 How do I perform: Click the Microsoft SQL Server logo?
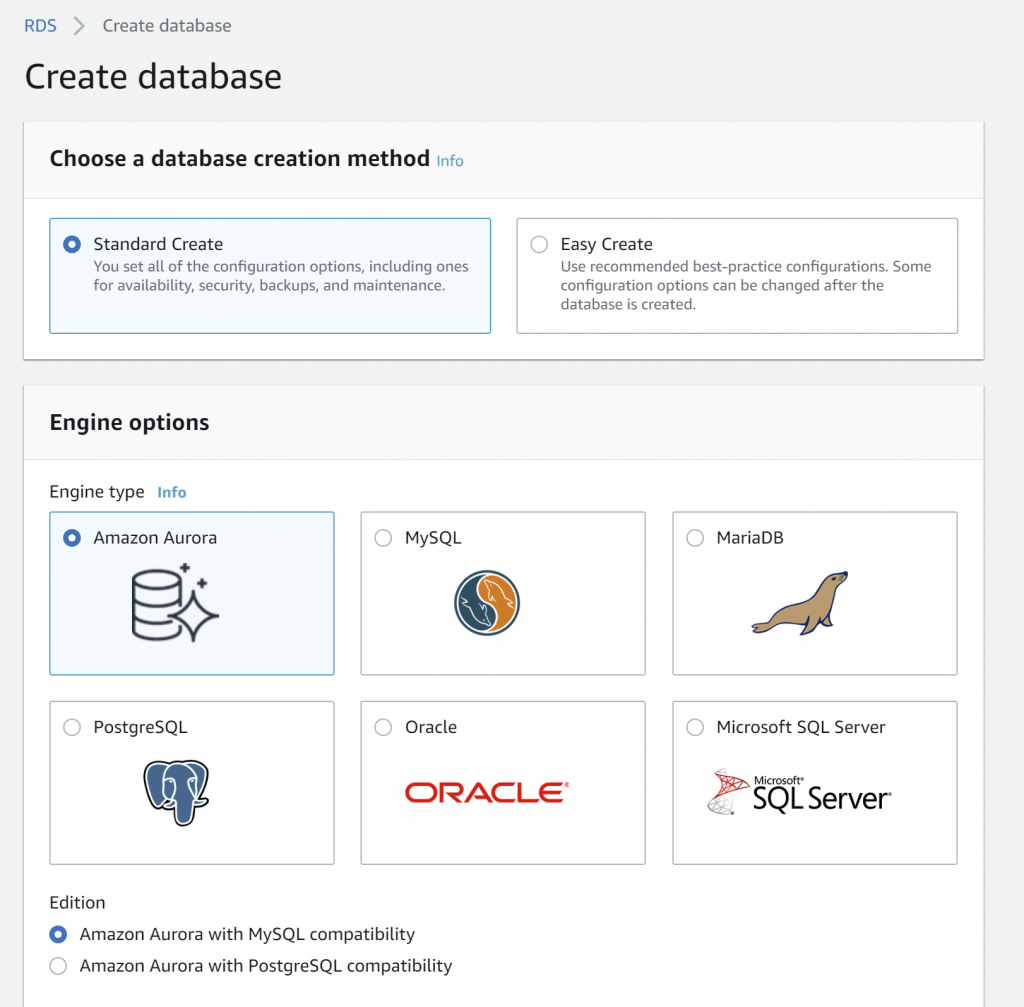[x=799, y=792]
